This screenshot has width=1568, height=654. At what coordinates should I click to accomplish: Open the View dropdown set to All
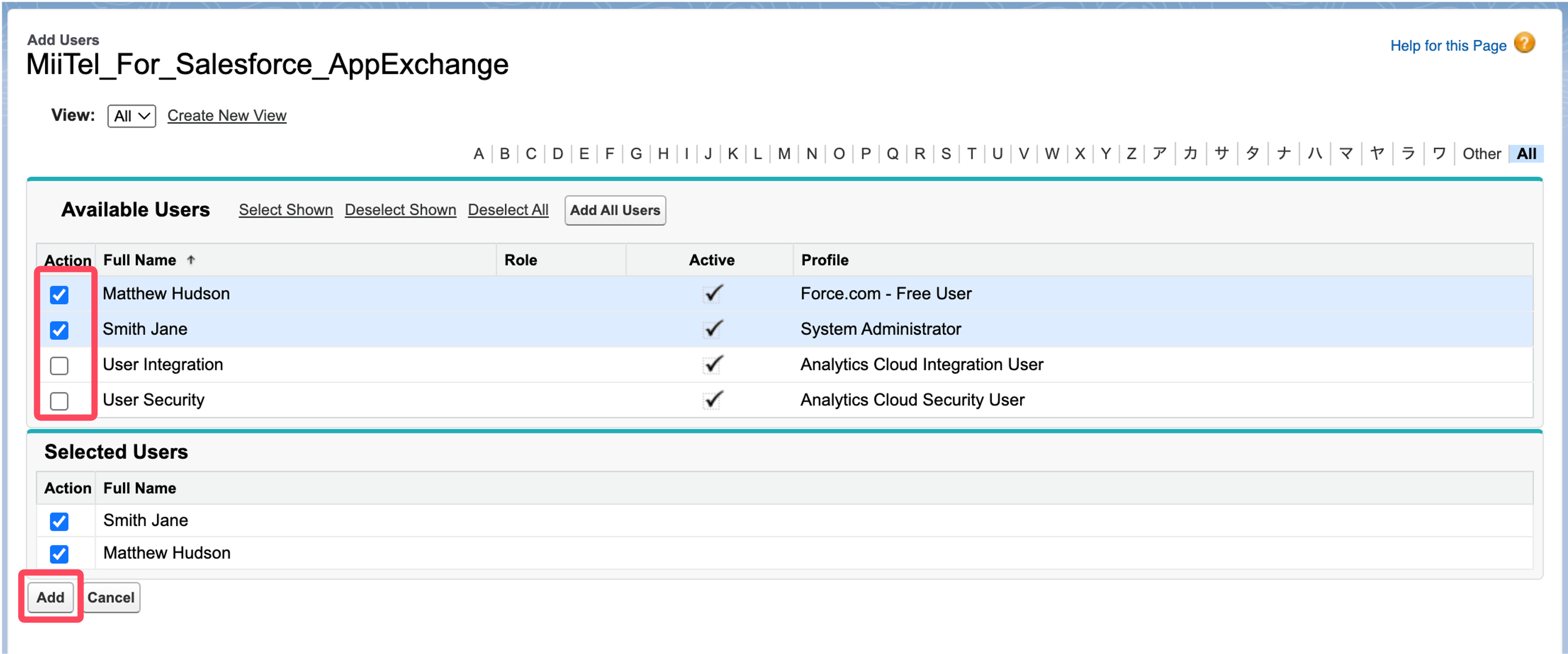point(132,116)
